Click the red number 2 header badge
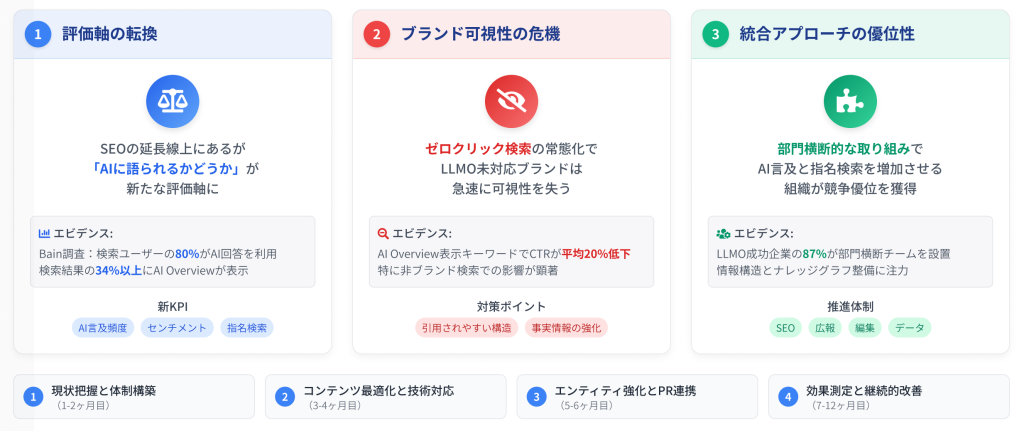Screen dimensions: 1024x431 (376, 34)
